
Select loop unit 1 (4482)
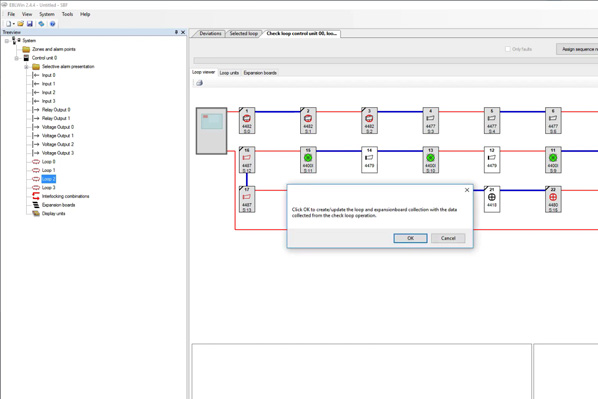pos(247,121)
